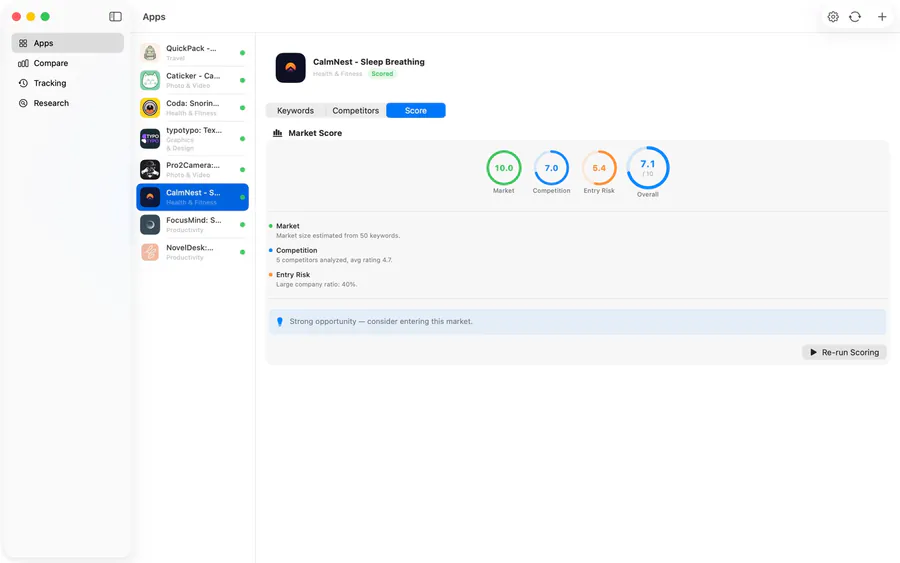Click the status dot beside typotypo
Screen dimensions: 900x563
click(x=242, y=139)
